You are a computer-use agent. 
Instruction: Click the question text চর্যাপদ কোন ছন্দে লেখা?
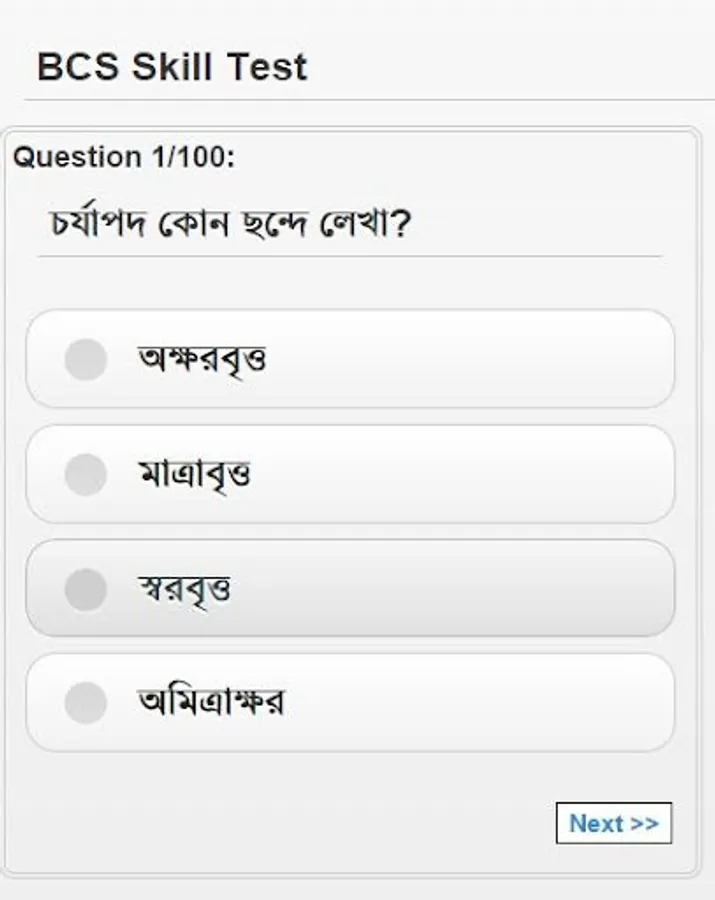click(x=230, y=223)
